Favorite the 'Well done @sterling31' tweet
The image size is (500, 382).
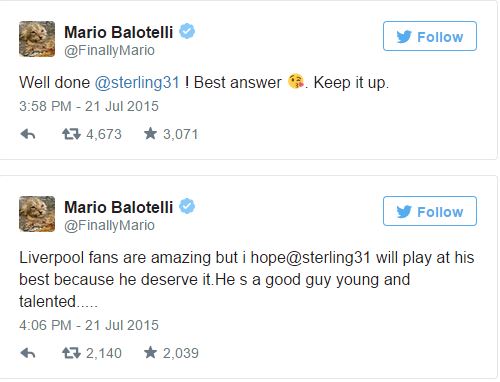(x=150, y=134)
